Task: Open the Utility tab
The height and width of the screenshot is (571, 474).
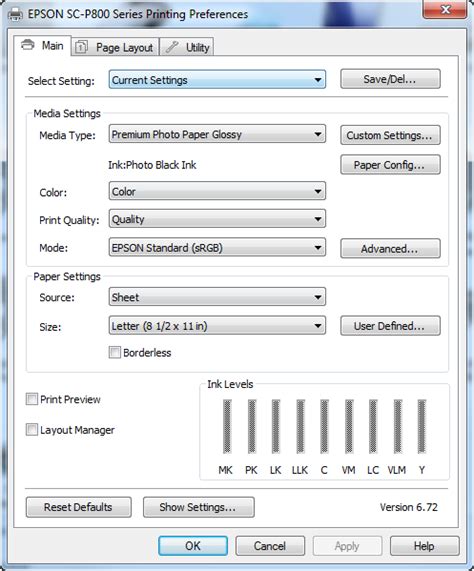Action: (187, 47)
